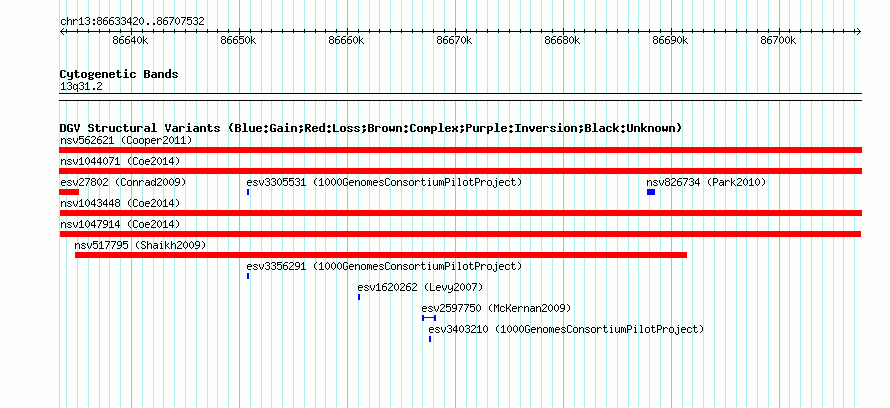This screenshot has width=890, height=408.
Task: Open esv3305531 1000Genomes variant label
Action: click(384, 182)
